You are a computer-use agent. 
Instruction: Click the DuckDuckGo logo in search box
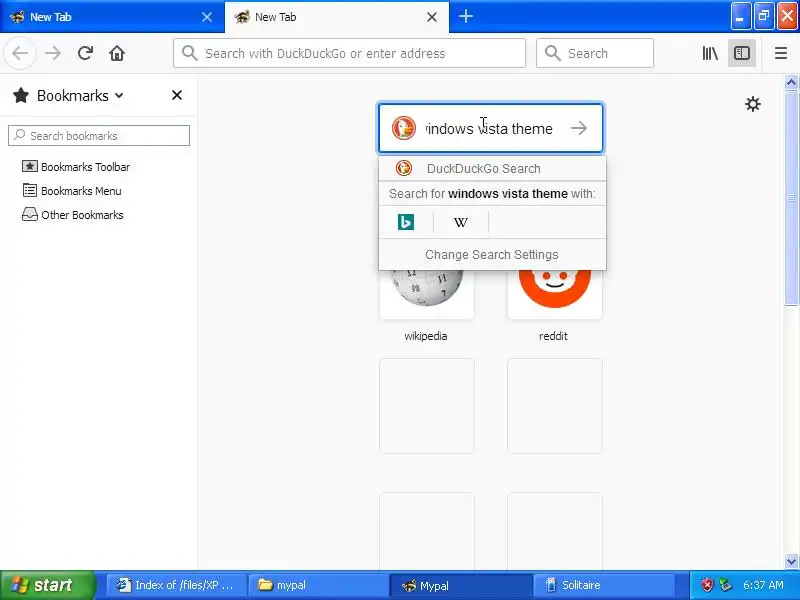[404, 128]
